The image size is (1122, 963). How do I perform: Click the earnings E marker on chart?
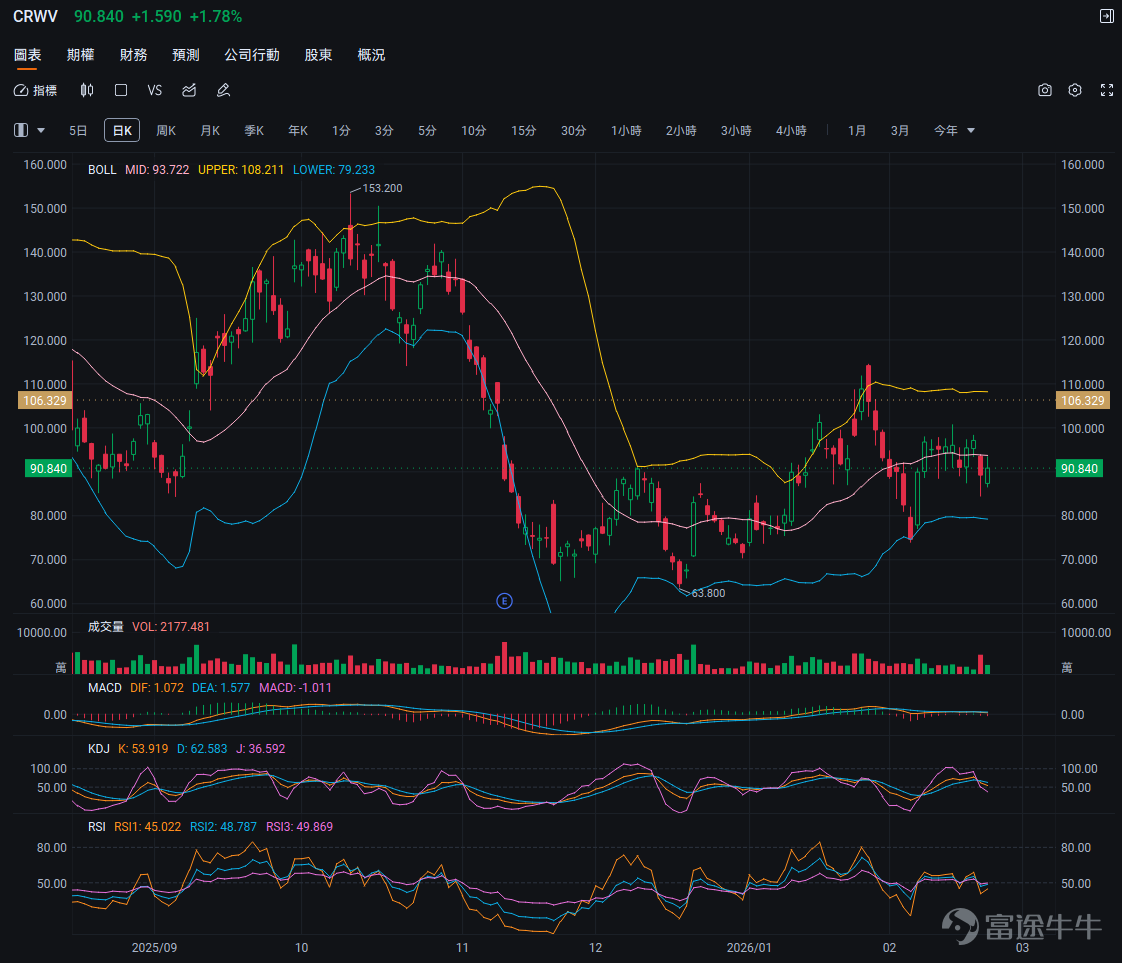point(504,601)
